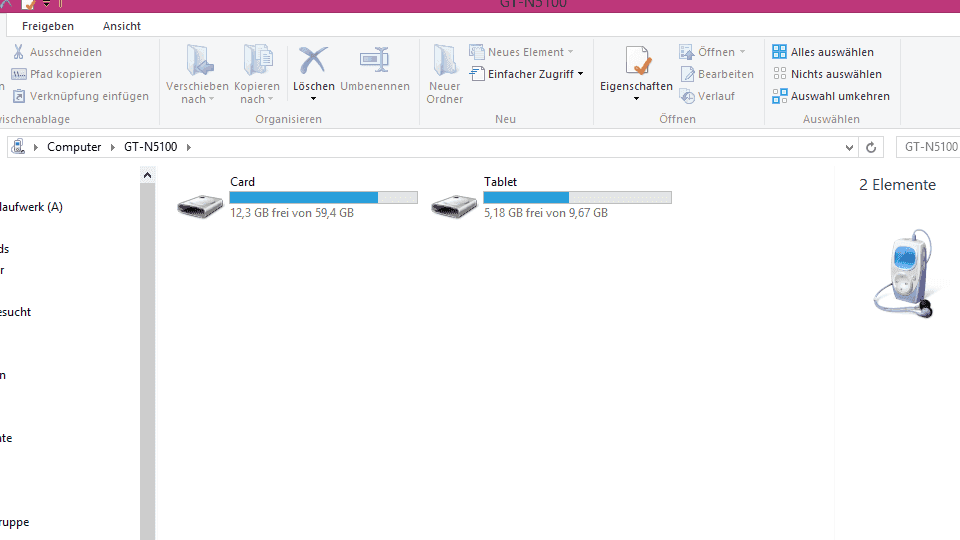This screenshot has width=960, height=540.
Task: Click the Auswahl umkehren icon
Action: click(779, 96)
